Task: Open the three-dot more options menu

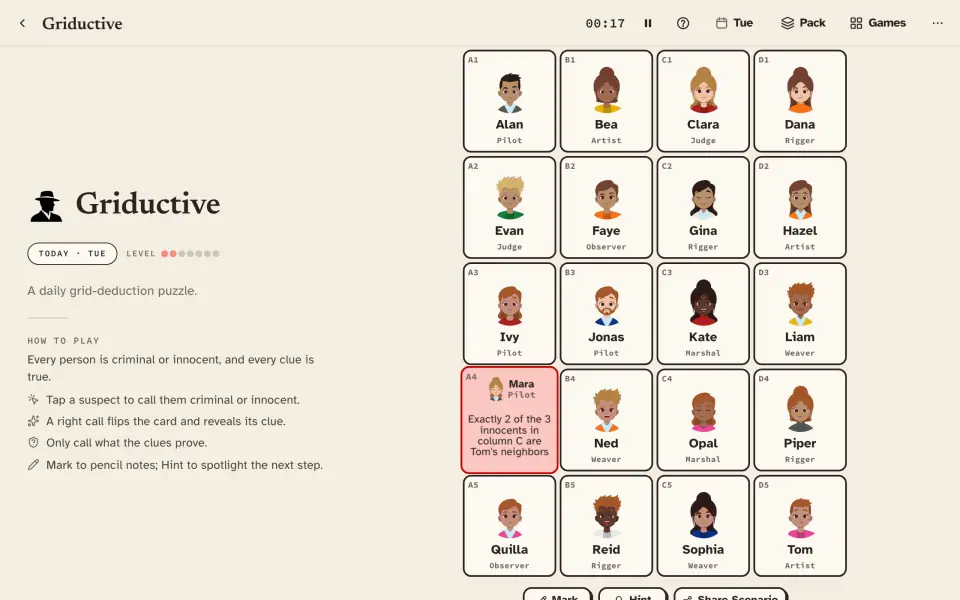Action: click(937, 23)
